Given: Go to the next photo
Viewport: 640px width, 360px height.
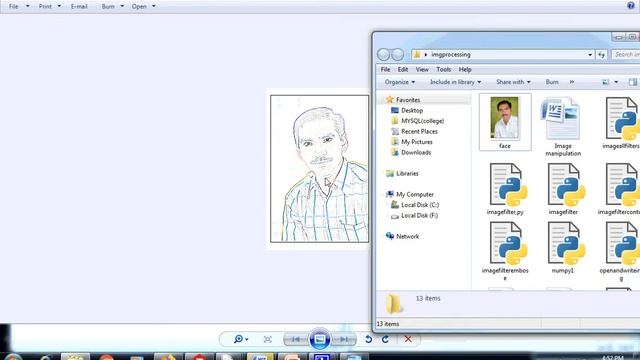Looking at the screenshot, I should [x=344, y=339].
